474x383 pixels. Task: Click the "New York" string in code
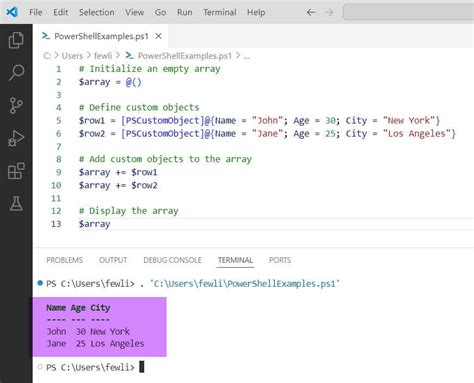[x=409, y=120]
